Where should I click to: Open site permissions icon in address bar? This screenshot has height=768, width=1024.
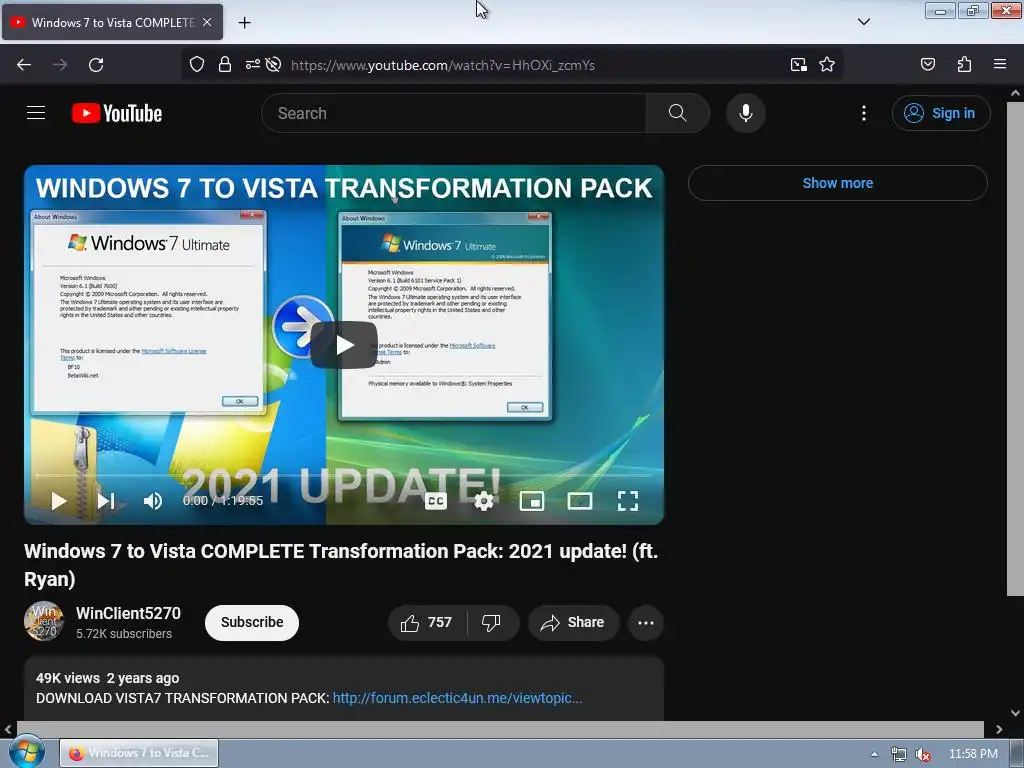[x=252, y=65]
